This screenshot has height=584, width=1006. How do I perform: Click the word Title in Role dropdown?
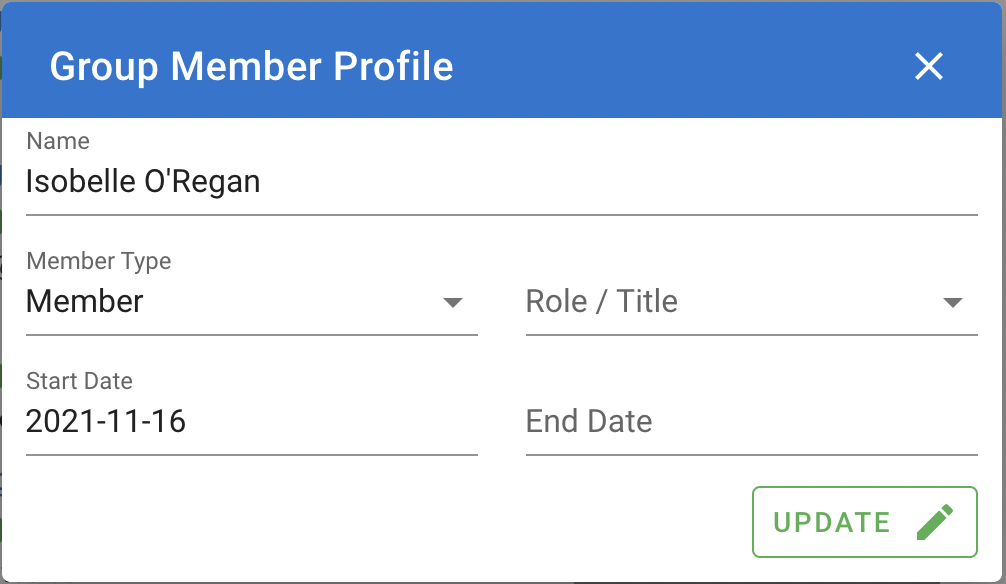pos(647,301)
